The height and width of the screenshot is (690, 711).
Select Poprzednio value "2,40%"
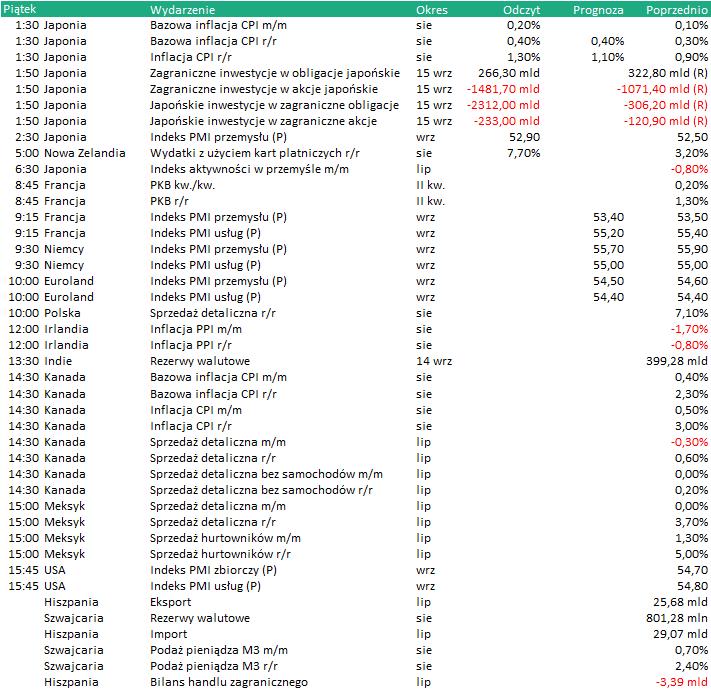[691, 666]
